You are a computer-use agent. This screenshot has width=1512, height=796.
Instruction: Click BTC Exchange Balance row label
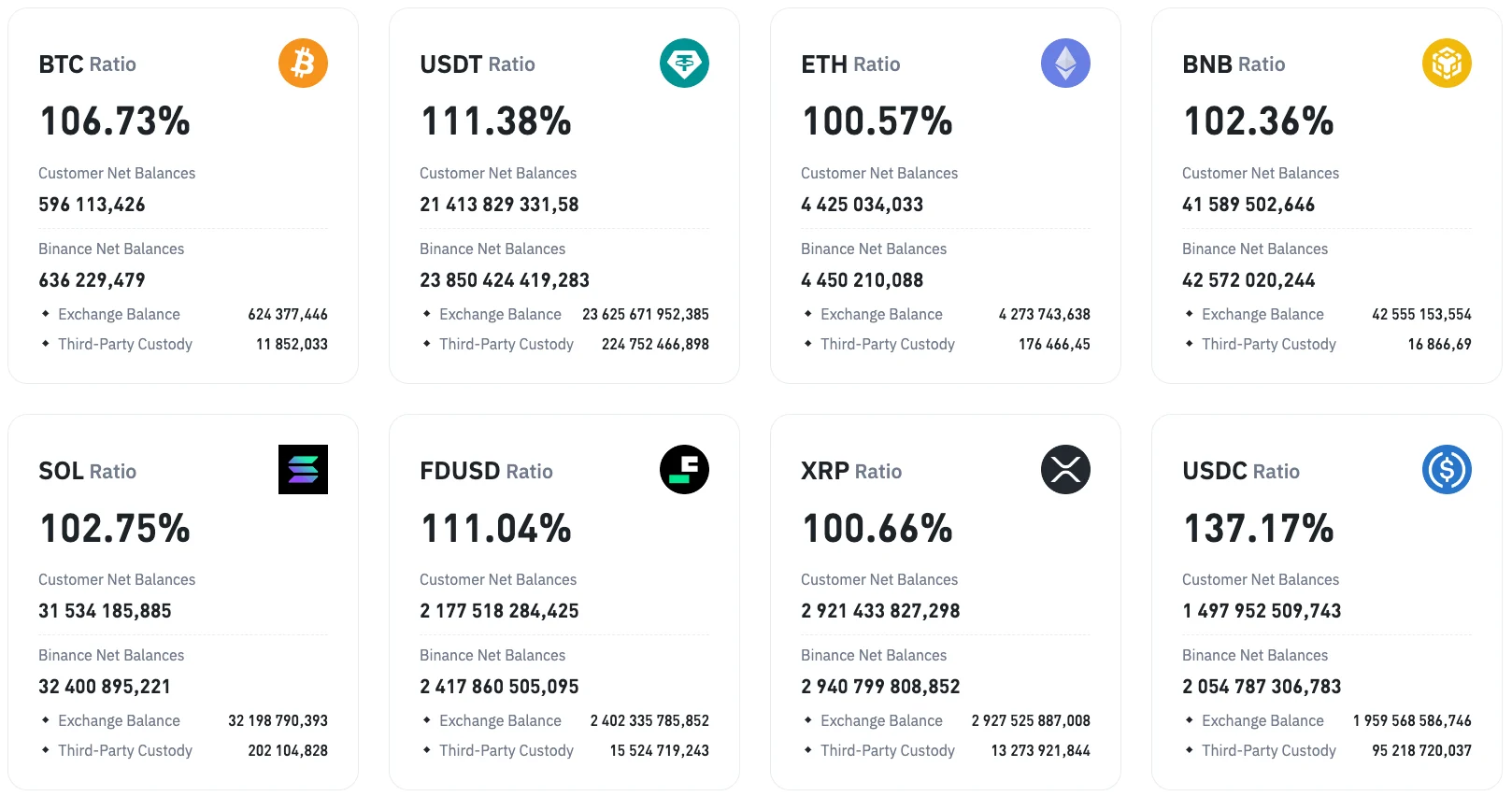pyautogui.click(x=119, y=315)
